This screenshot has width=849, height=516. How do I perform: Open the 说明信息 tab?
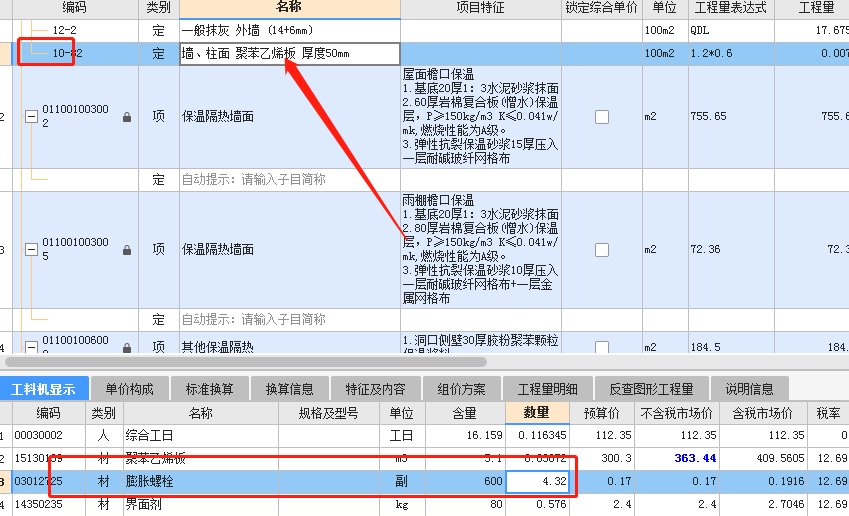(749, 389)
